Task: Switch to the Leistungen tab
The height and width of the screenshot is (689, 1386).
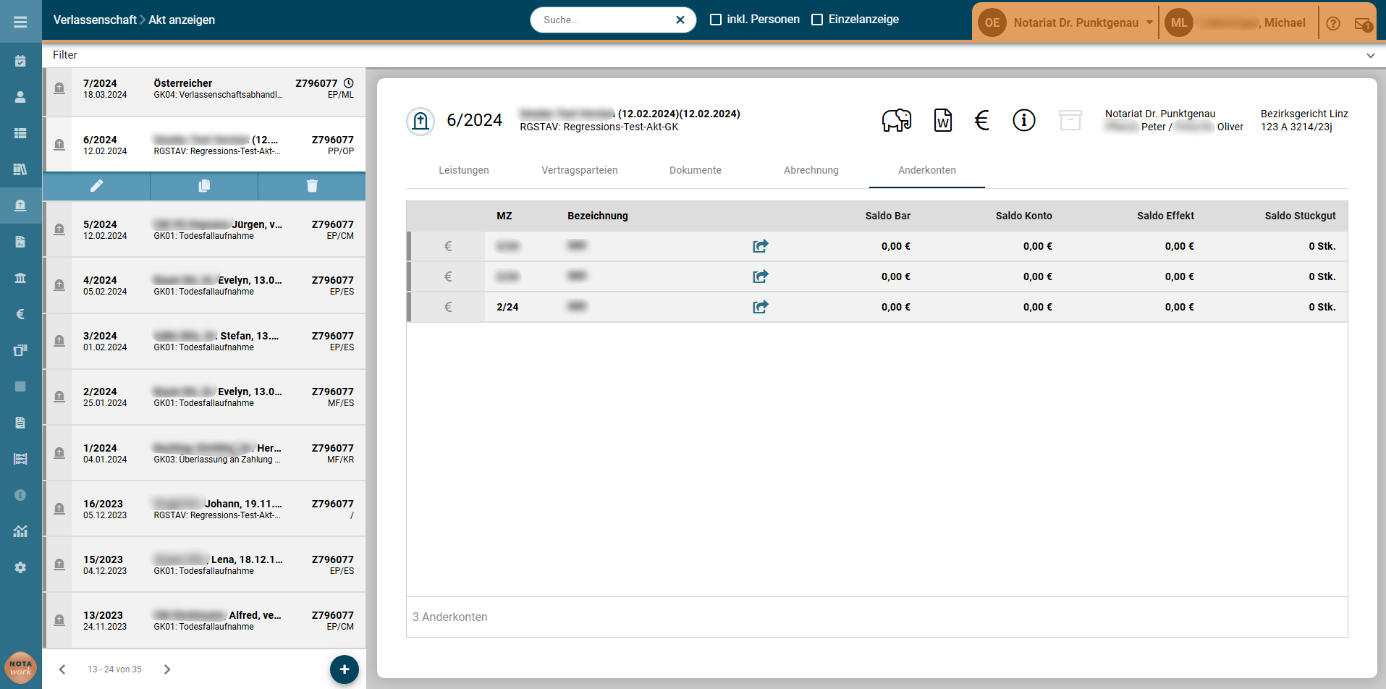Action: (464, 170)
